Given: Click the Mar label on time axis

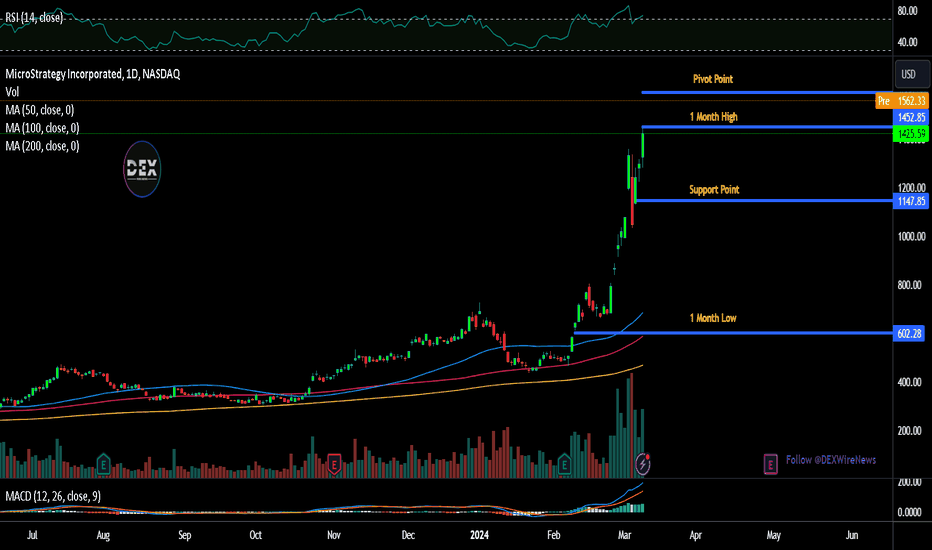Looking at the screenshot, I should pos(624,535).
